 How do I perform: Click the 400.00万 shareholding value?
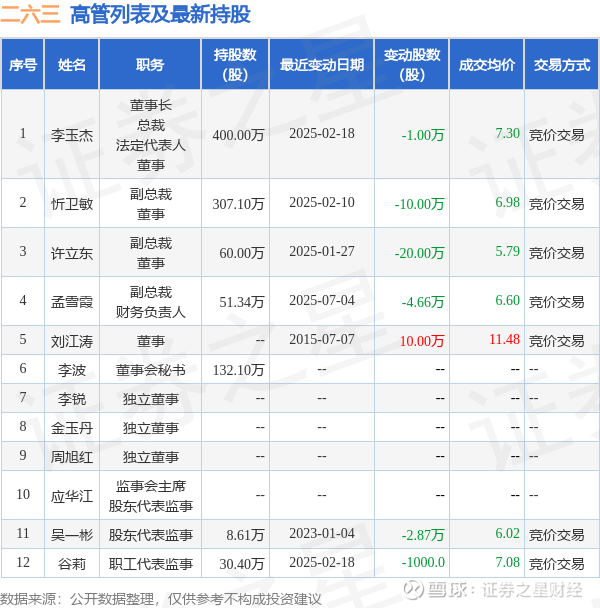tap(238, 135)
